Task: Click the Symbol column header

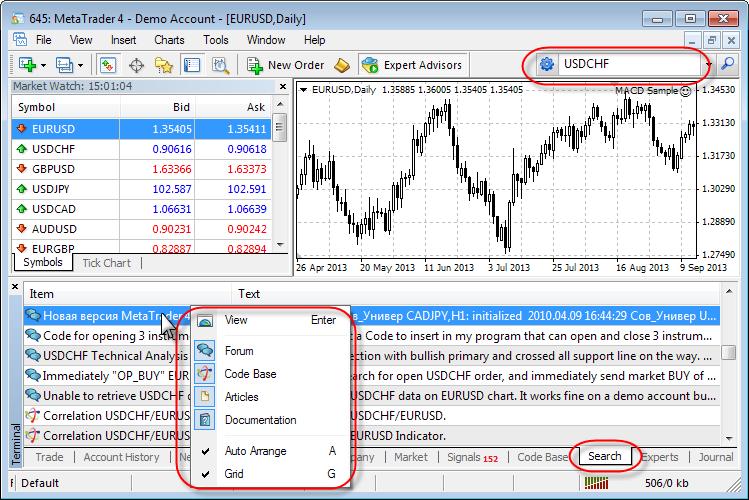Action: (x=66, y=107)
